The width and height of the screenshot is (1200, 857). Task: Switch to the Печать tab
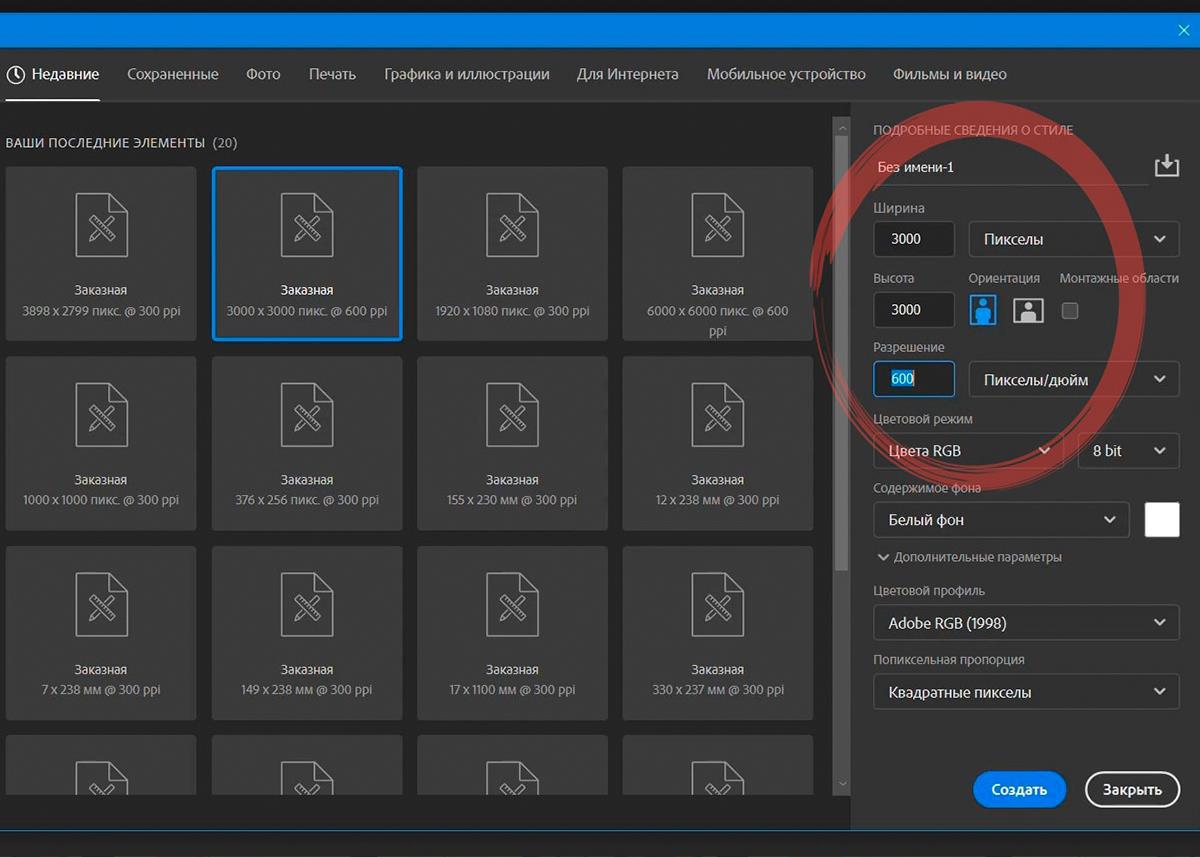(332, 74)
